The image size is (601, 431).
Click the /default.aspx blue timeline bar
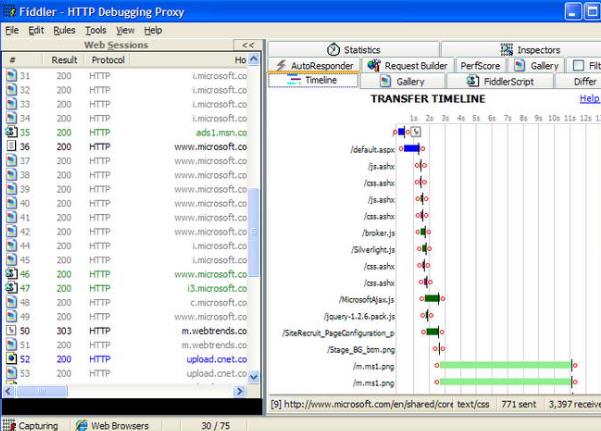[411, 148]
